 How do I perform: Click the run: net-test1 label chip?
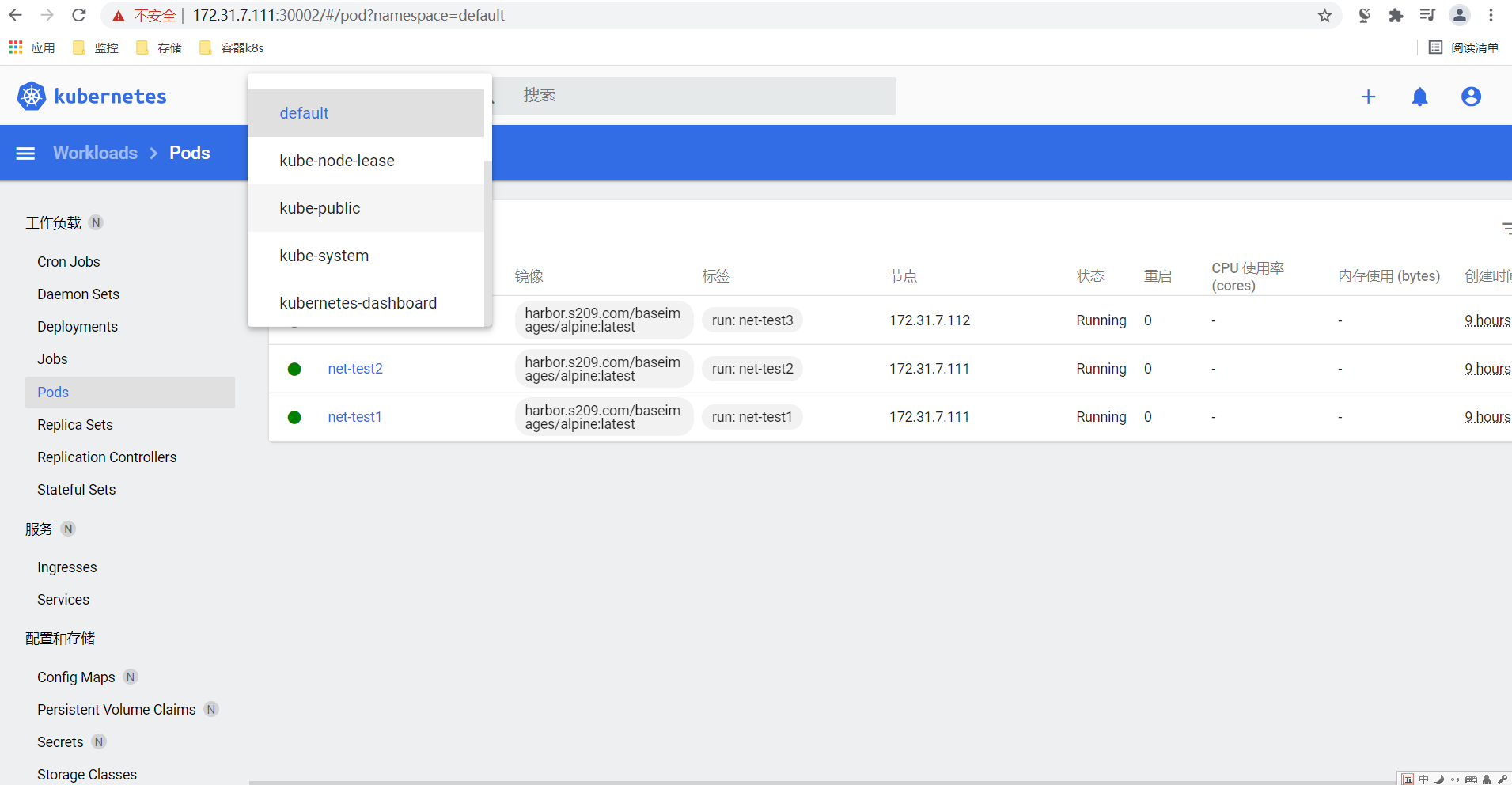tap(752, 417)
